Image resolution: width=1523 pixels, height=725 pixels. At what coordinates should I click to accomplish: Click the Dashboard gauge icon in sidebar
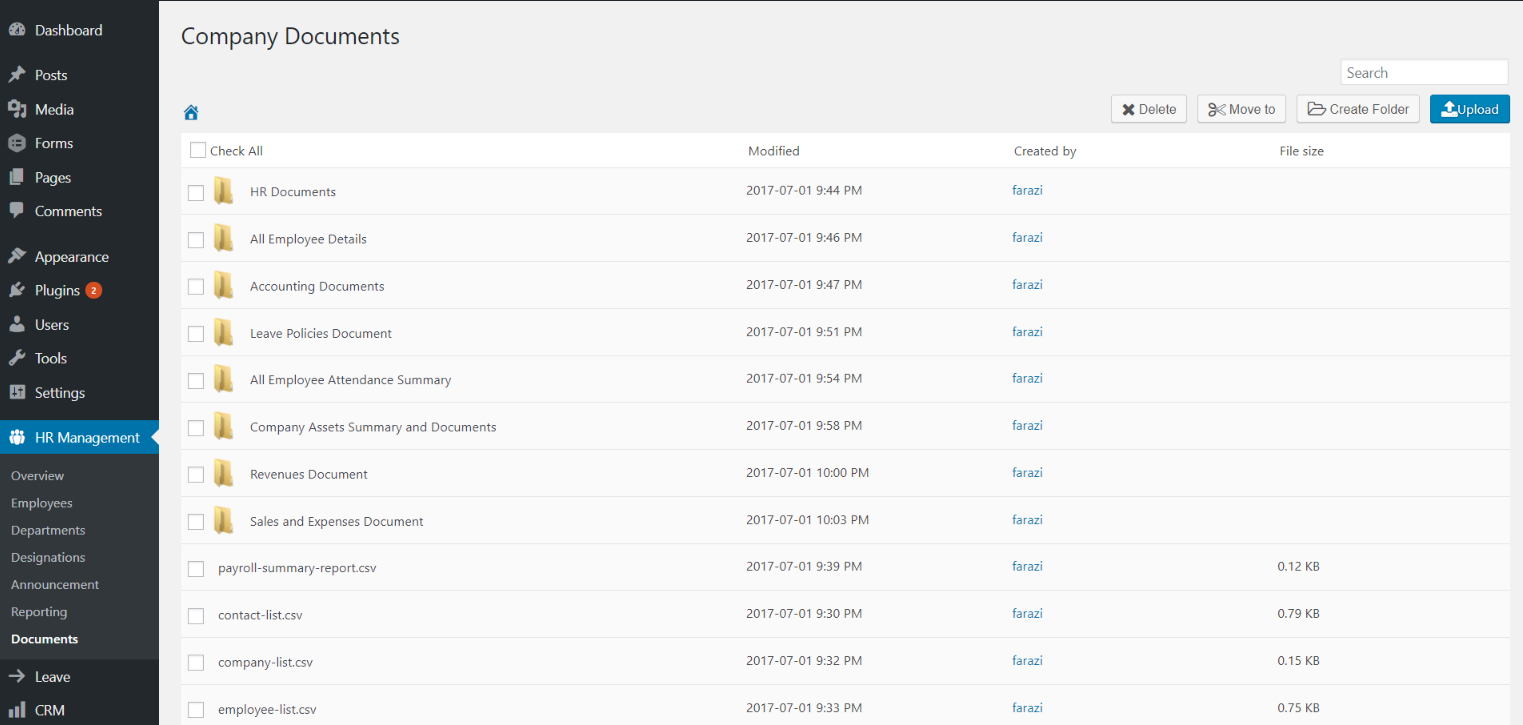17,30
